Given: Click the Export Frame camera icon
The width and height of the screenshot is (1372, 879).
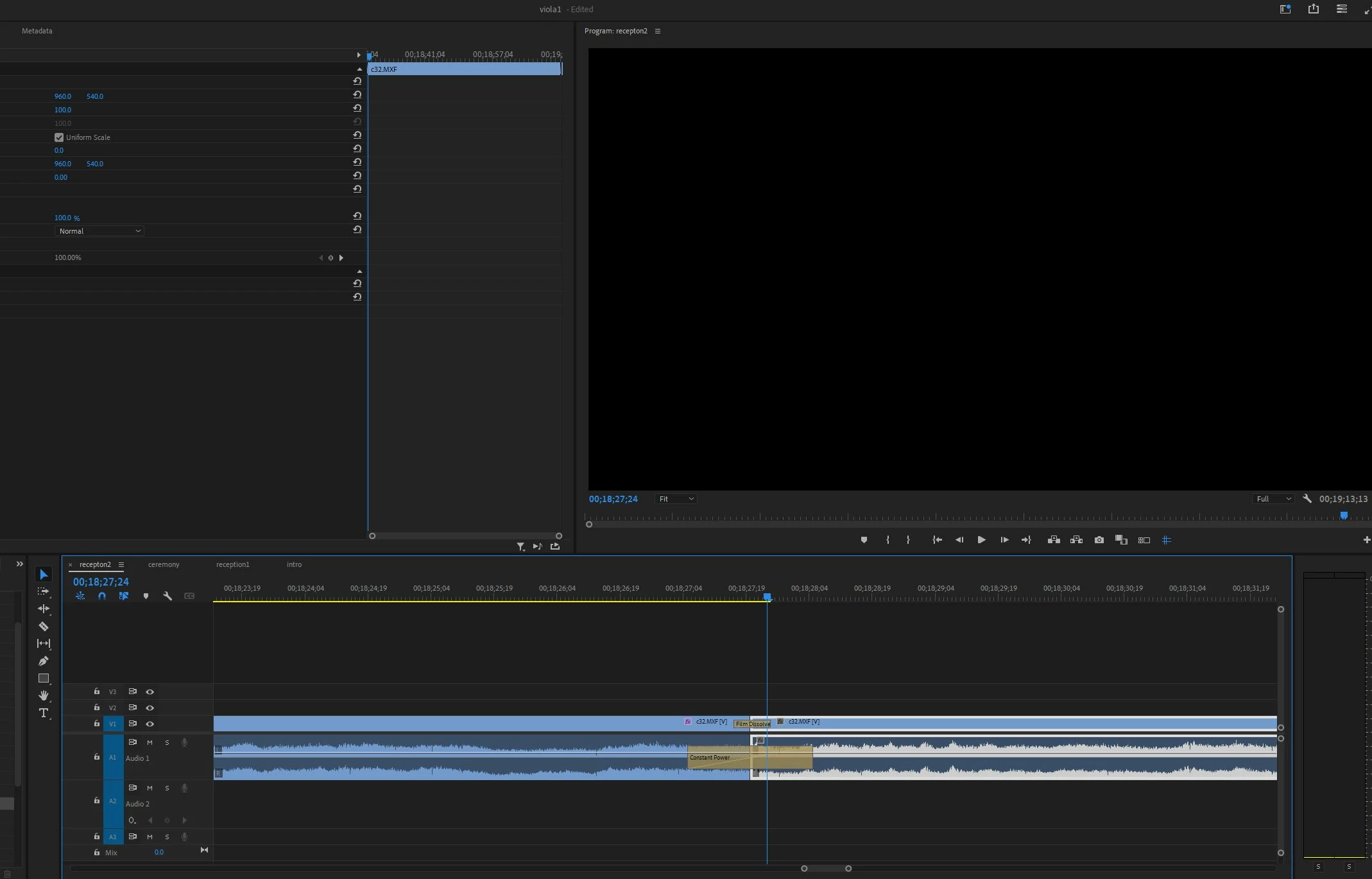Looking at the screenshot, I should (1099, 540).
